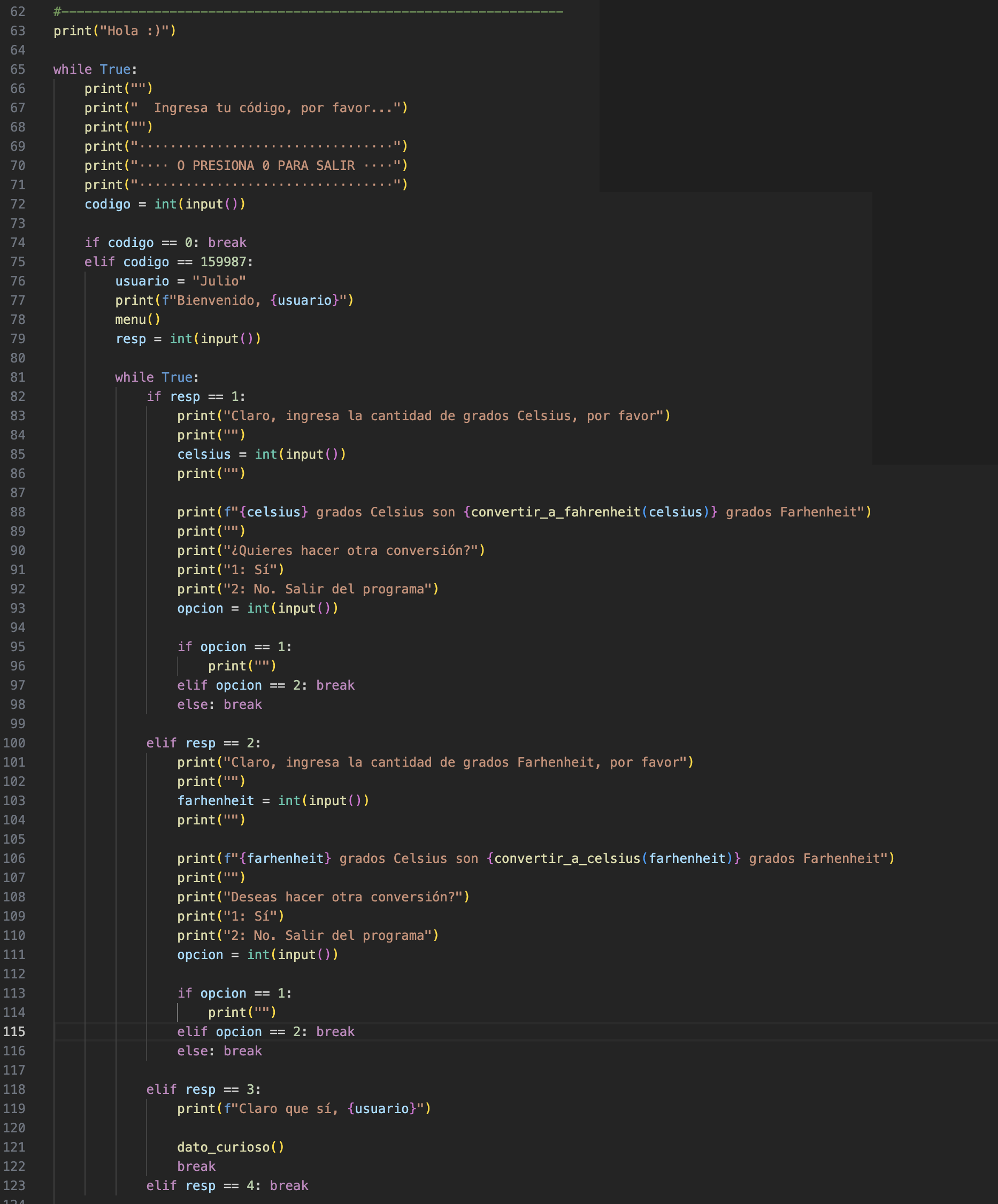The width and height of the screenshot is (998, 1204).
Task: Click the 'O PRESIONA 0 PARA SALIR' string
Action: (x=266, y=166)
